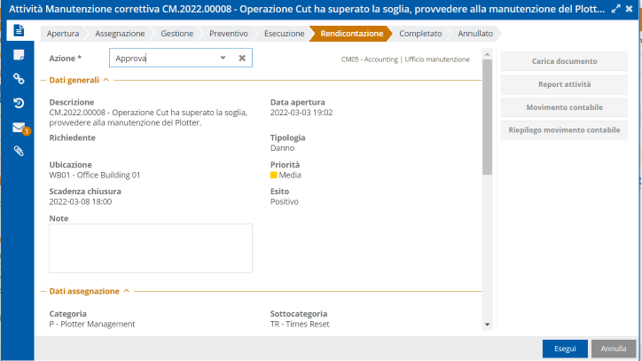642x361 pixels.
Task: Click inside the Note text area
Action: pos(151,248)
